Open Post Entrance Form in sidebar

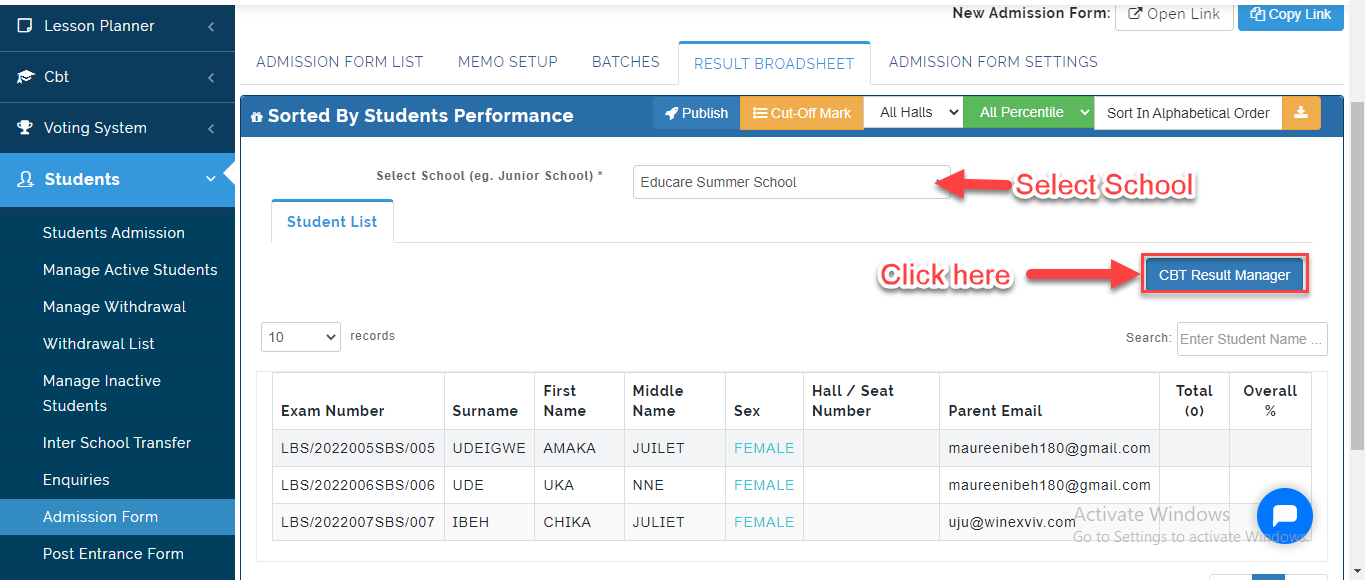(113, 554)
